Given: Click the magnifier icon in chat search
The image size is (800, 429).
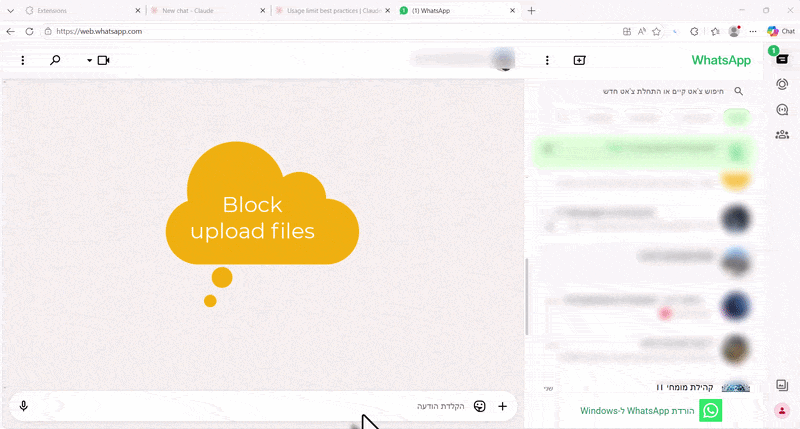Looking at the screenshot, I should click(738, 91).
